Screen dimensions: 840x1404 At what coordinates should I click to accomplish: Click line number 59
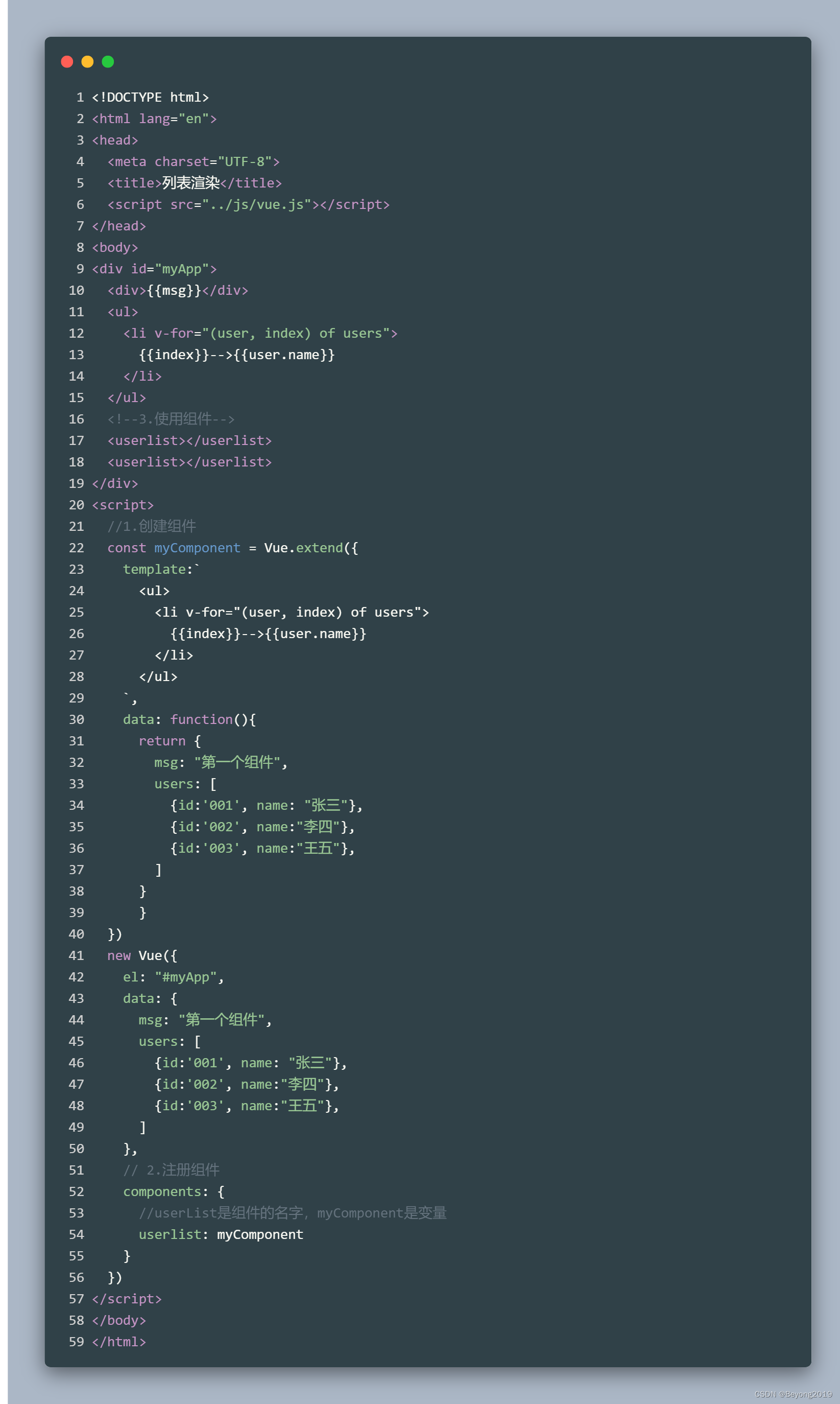[x=77, y=1342]
